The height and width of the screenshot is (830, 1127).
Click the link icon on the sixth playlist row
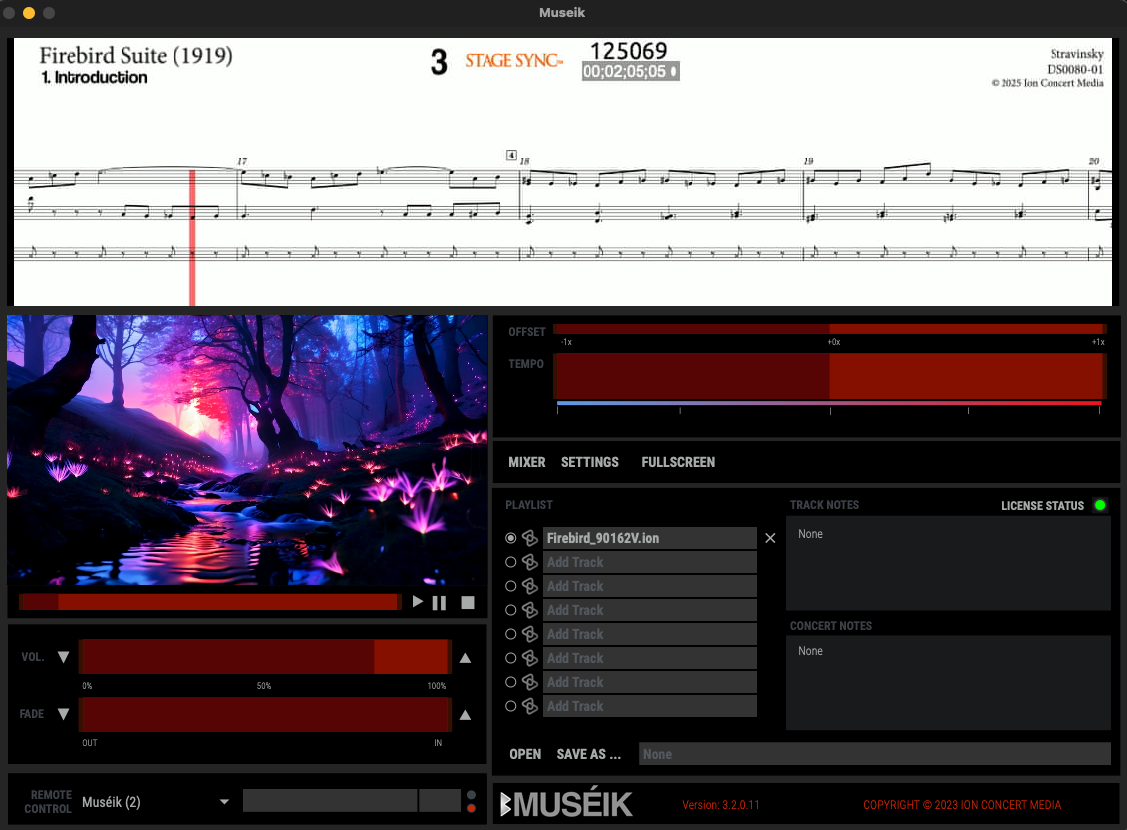coord(530,658)
